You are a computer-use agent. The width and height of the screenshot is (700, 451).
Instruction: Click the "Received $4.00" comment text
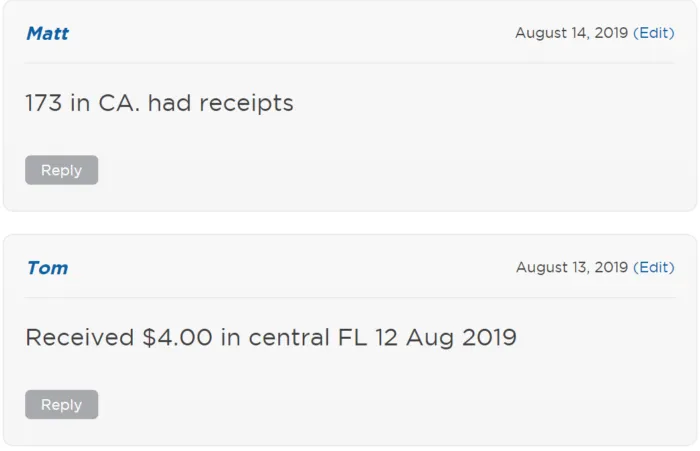[x=270, y=338]
